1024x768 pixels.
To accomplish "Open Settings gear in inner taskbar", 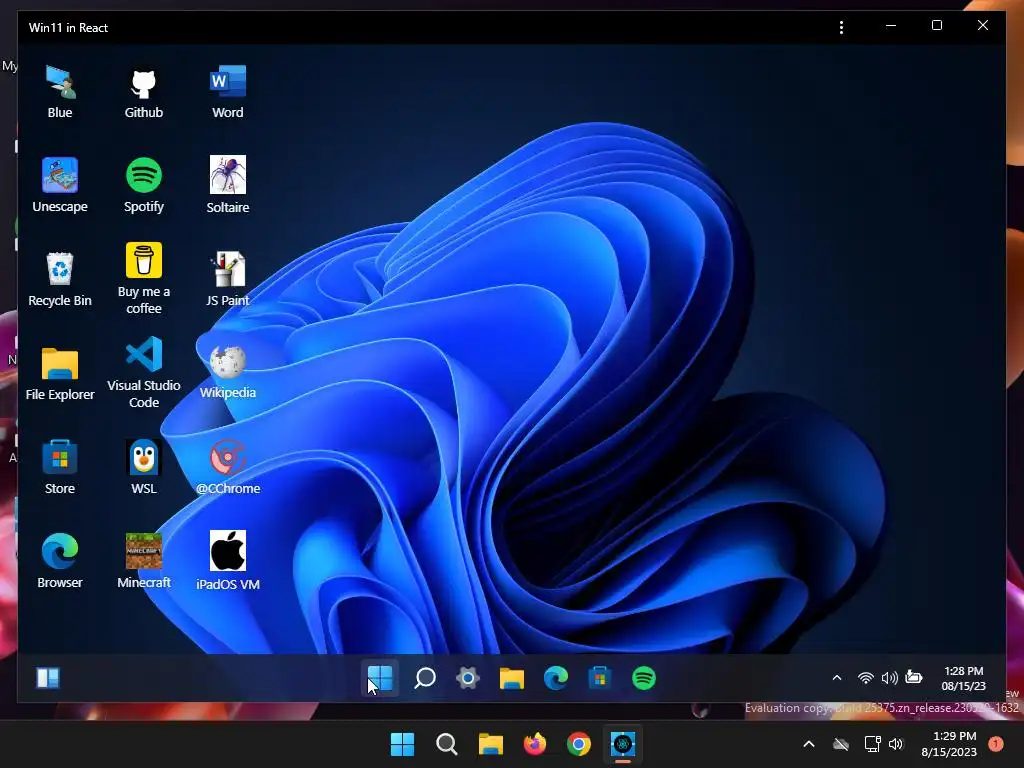I will pyautogui.click(x=468, y=678).
